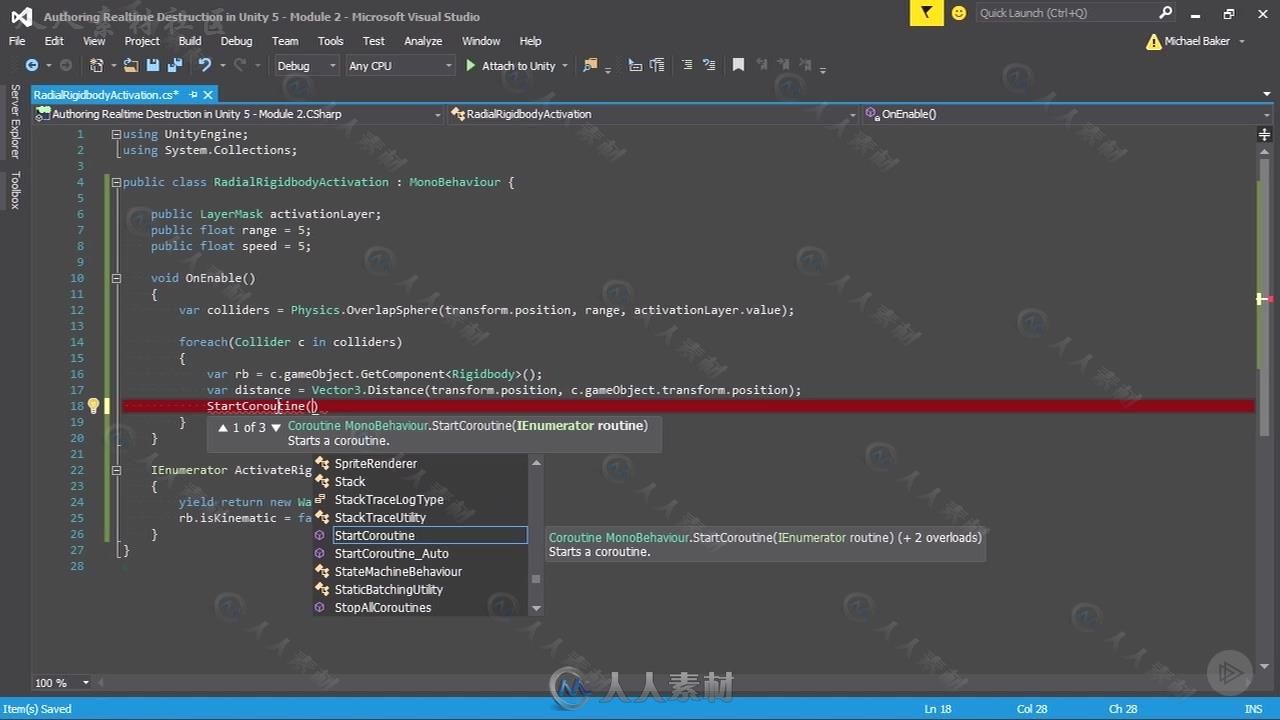Image resolution: width=1280 pixels, height=720 pixels.
Task: Collapse the using directives outline
Action: [116, 134]
